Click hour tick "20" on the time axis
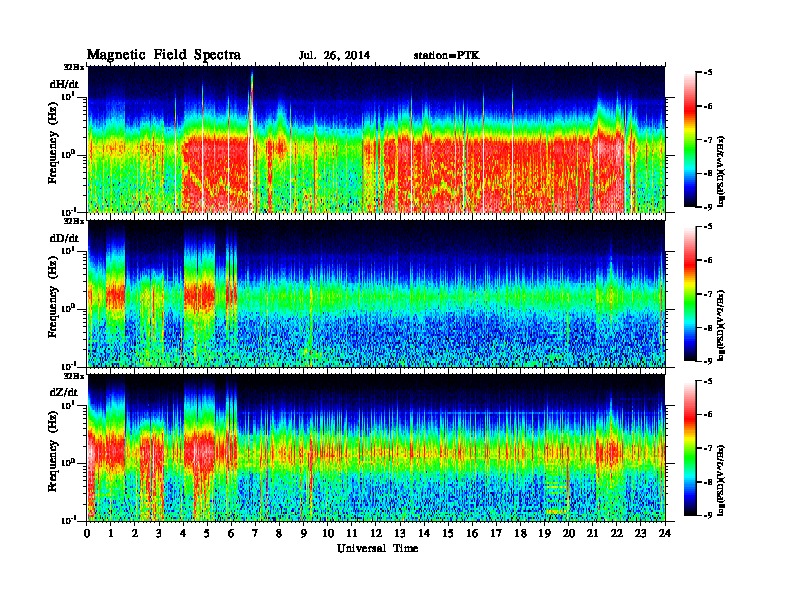Image resolution: width=792 pixels, height=612 pixels. pos(569,533)
